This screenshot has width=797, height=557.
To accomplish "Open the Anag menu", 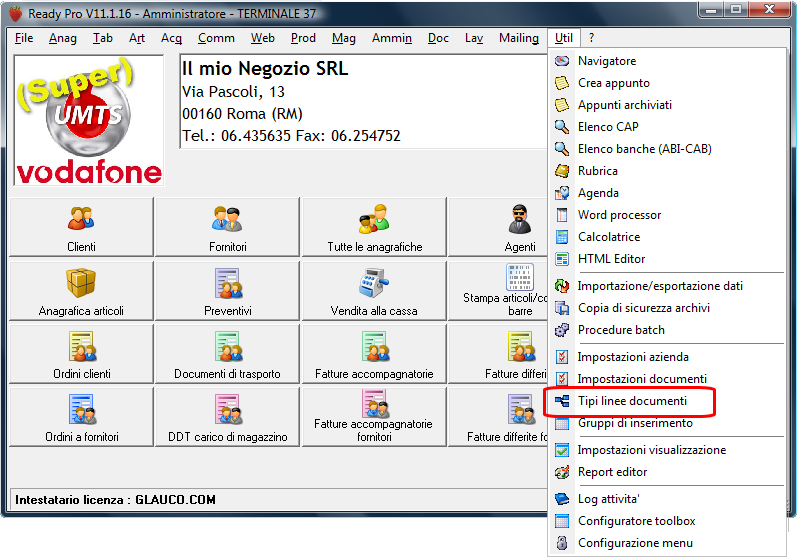I will pos(63,38).
